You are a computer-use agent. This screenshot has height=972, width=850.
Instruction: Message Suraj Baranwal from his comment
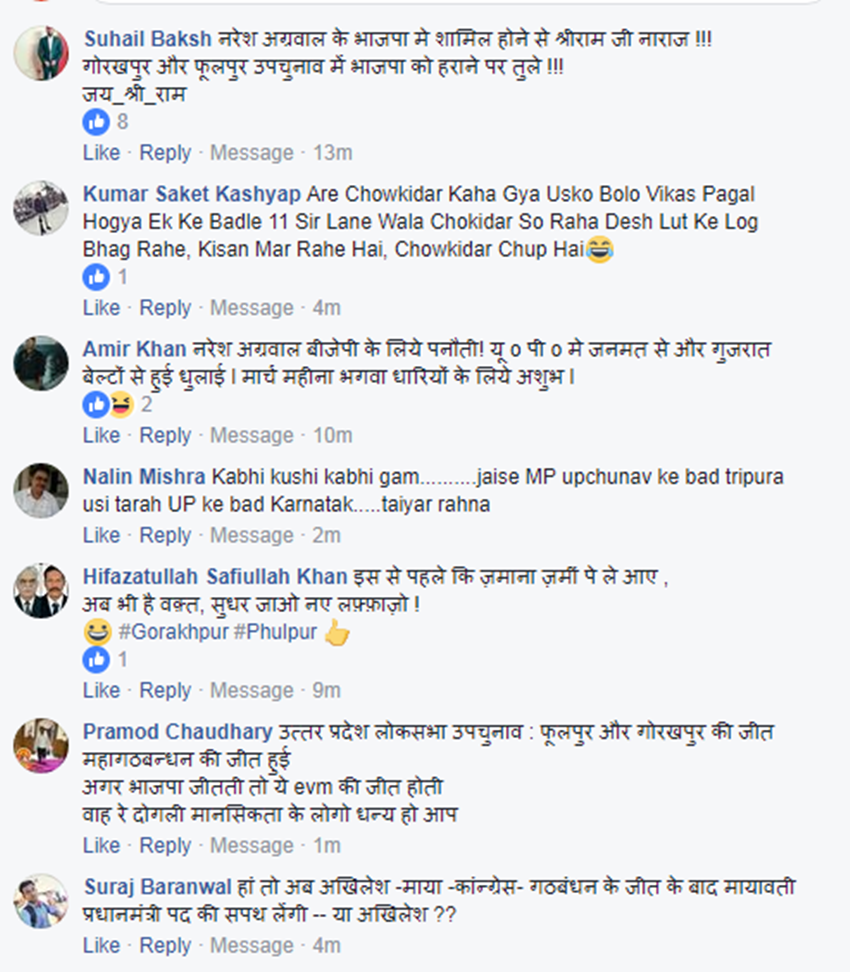tap(252, 945)
